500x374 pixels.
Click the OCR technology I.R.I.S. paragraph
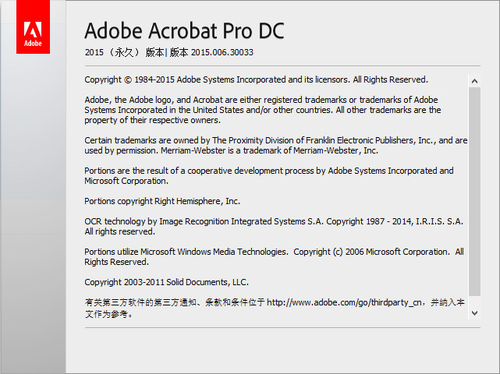(x=274, y=226)
